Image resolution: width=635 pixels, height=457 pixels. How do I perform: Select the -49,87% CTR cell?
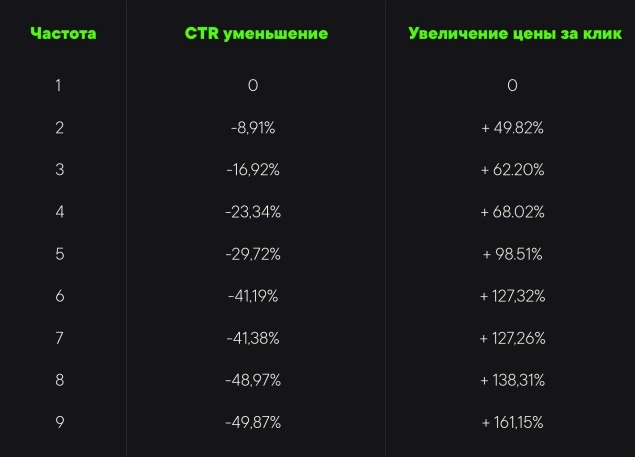click(253, 423)
